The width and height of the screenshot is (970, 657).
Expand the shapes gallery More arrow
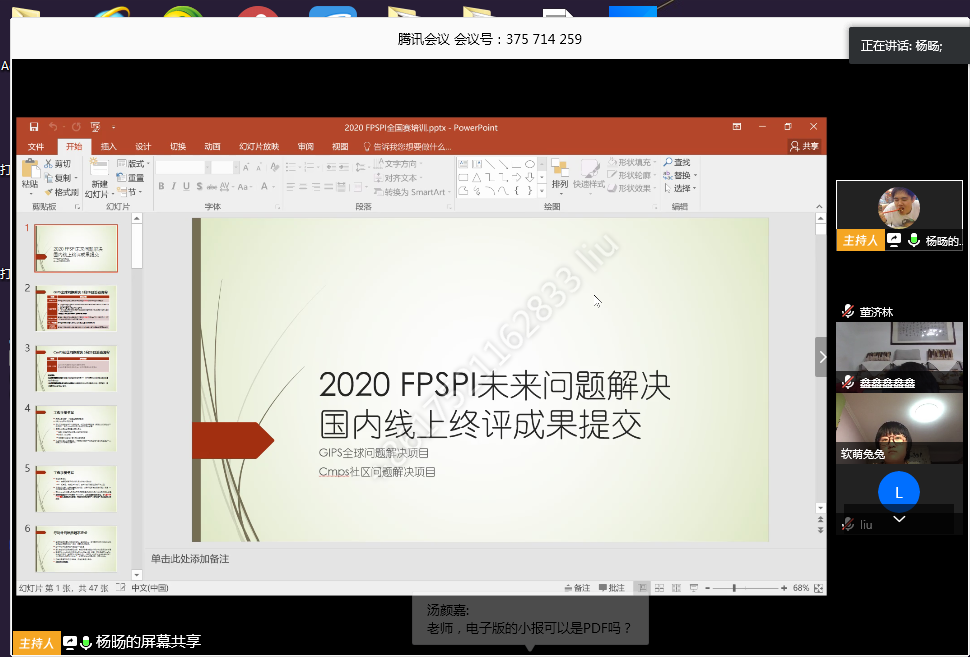pyautogui.click(x=542, y=191)
